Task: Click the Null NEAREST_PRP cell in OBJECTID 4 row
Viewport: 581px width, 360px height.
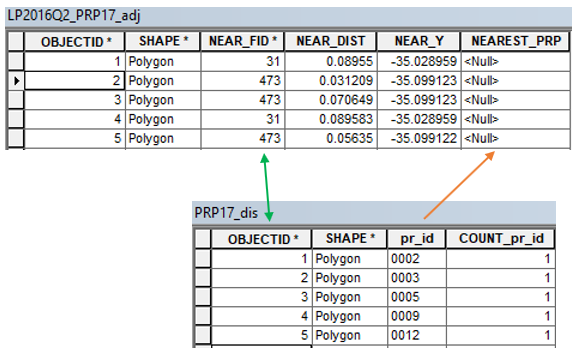Action: click(x=515, y=119)
